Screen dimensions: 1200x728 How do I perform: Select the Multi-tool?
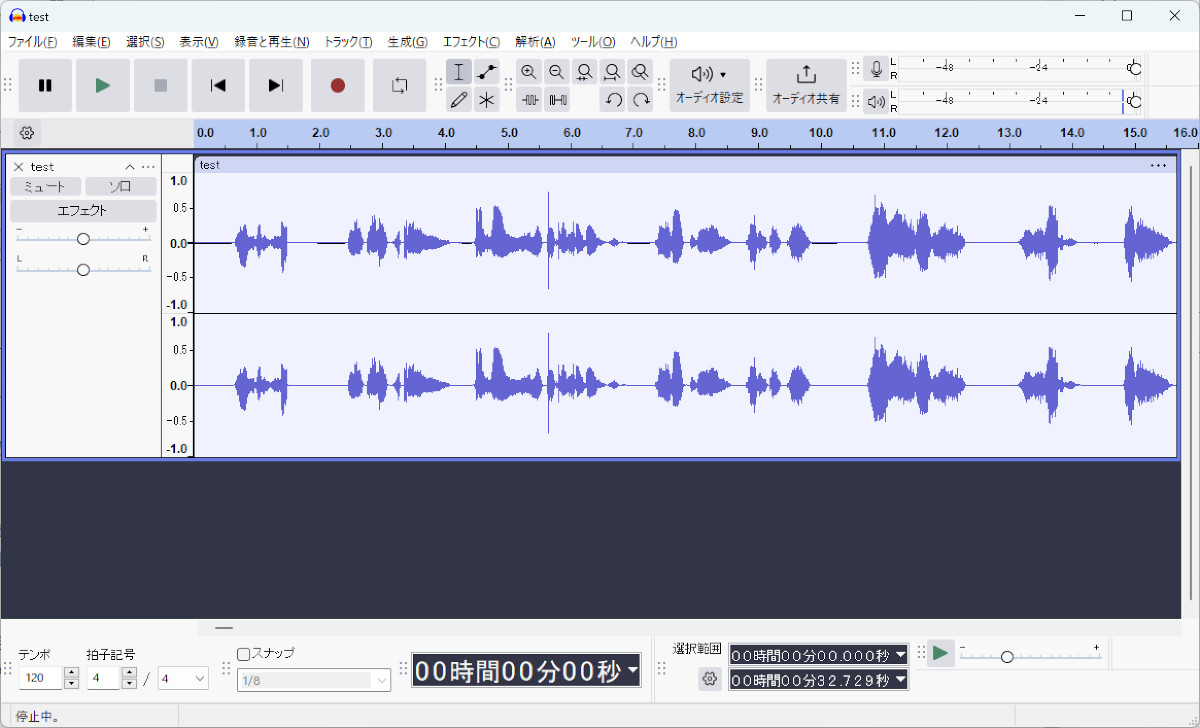click(x=487, y=99)
